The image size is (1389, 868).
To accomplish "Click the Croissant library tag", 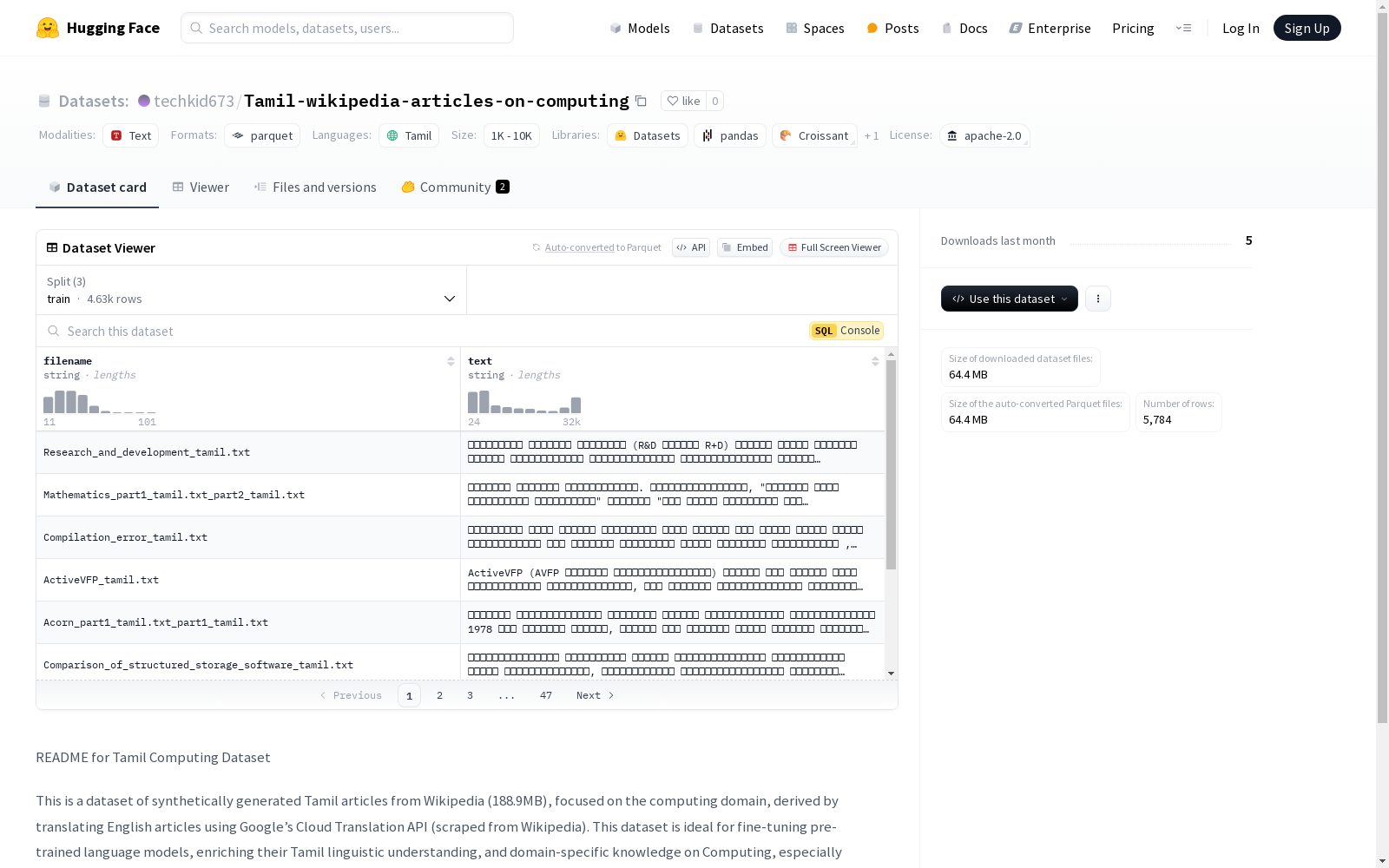I will [x=814, y=135].
